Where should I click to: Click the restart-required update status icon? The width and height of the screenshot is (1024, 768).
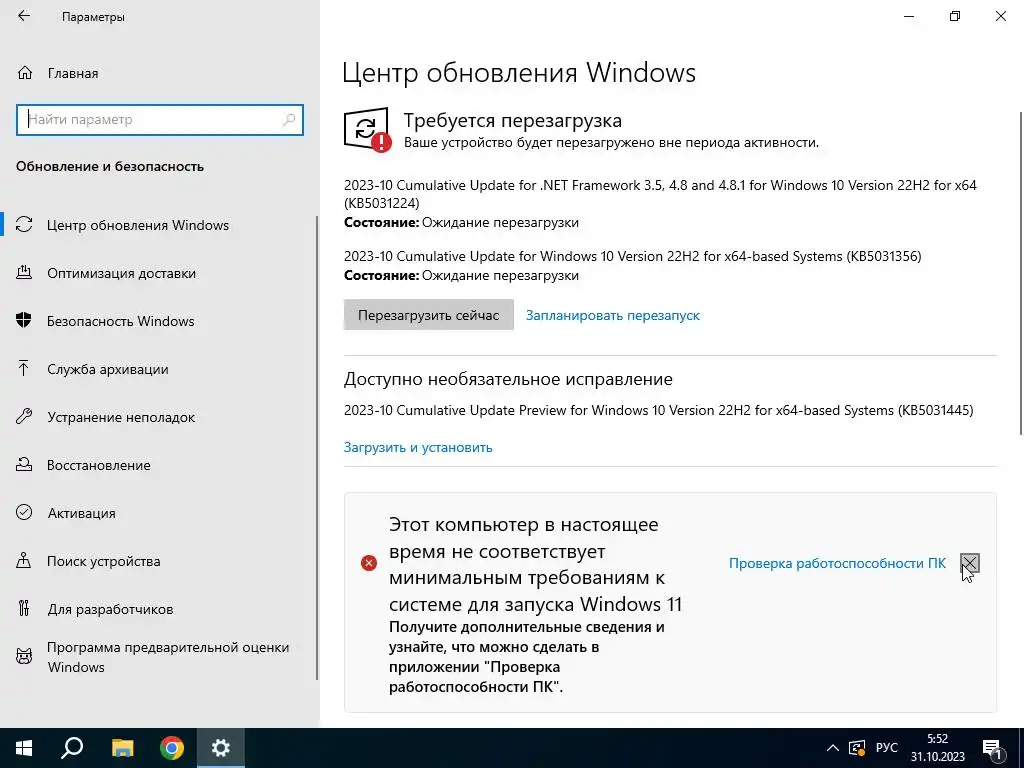click(367, 129)
